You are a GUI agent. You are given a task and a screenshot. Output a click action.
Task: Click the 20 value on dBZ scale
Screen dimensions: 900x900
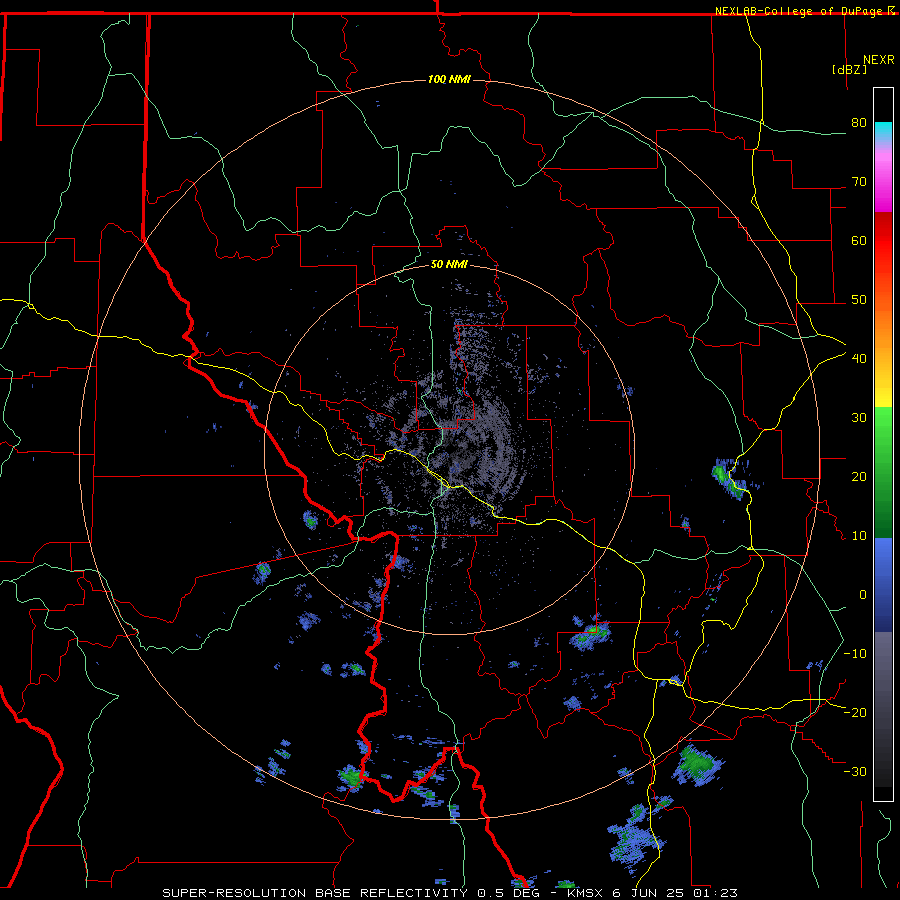click(x=859, y=476)
